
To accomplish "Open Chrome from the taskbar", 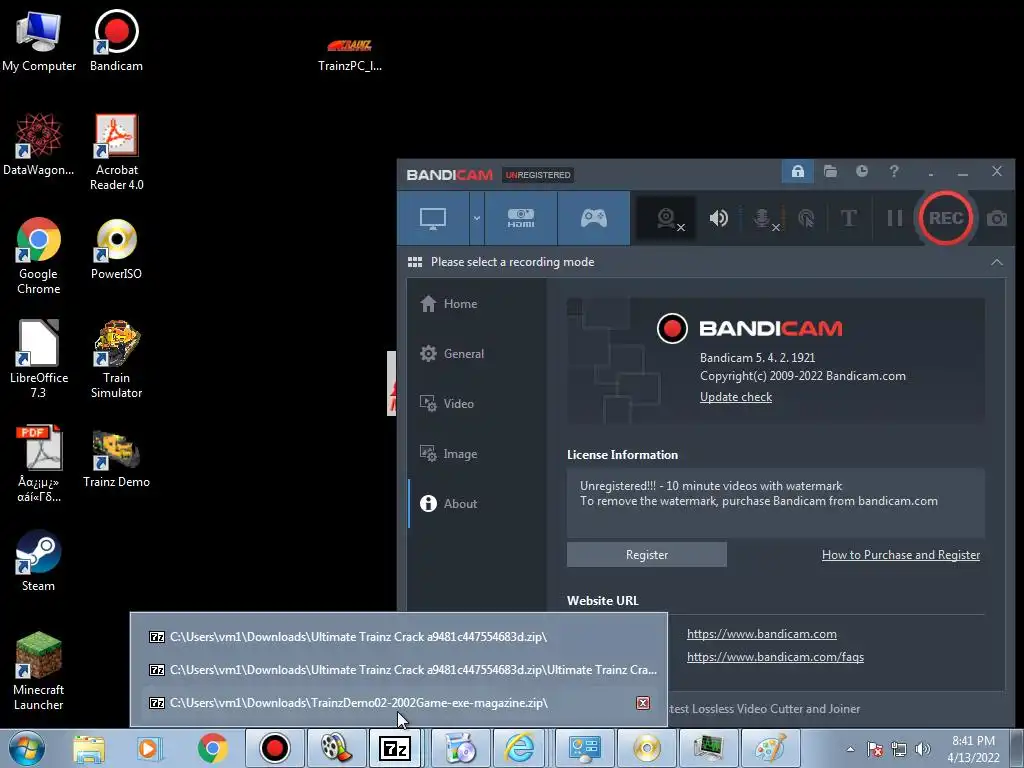I will click(212, 748).
